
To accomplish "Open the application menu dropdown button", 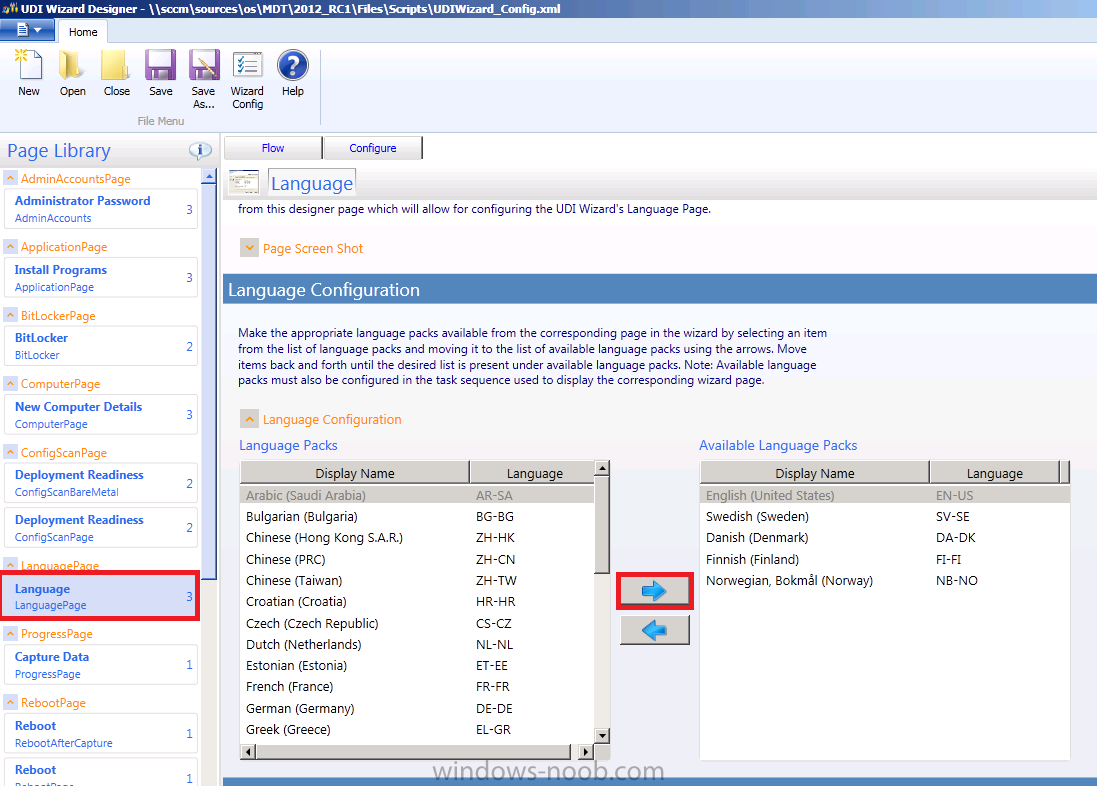I will click(27, 30).
